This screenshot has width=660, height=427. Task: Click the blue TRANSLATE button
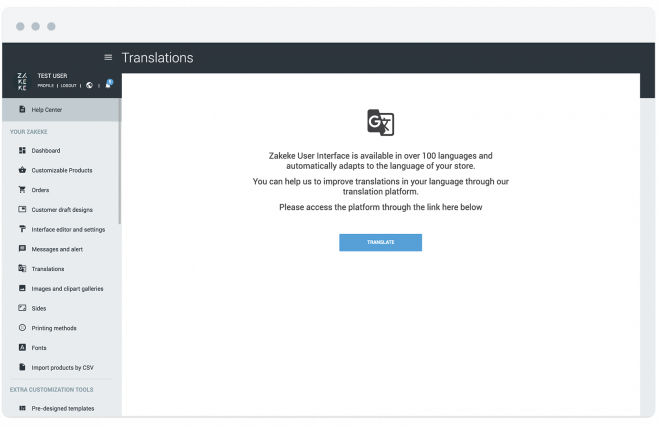pyautogui.click(x=381, y=243)
